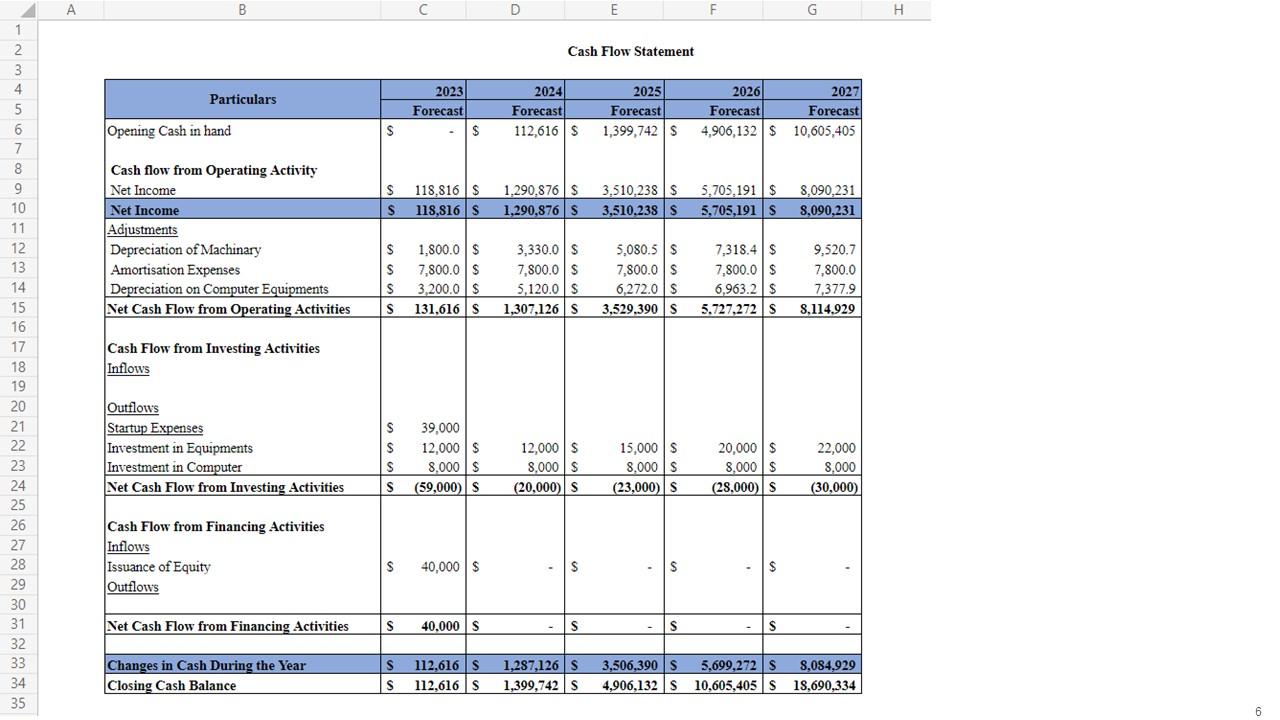Select the Adjustments label cell
Viewport: 1280px width, 720px height.
tap(142, 230)
